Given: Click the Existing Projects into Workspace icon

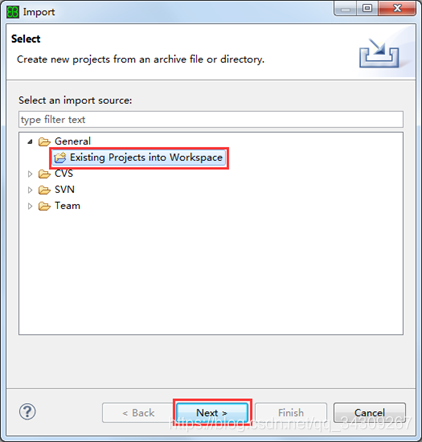Looking at the screenshot, I should click(60, 158).
